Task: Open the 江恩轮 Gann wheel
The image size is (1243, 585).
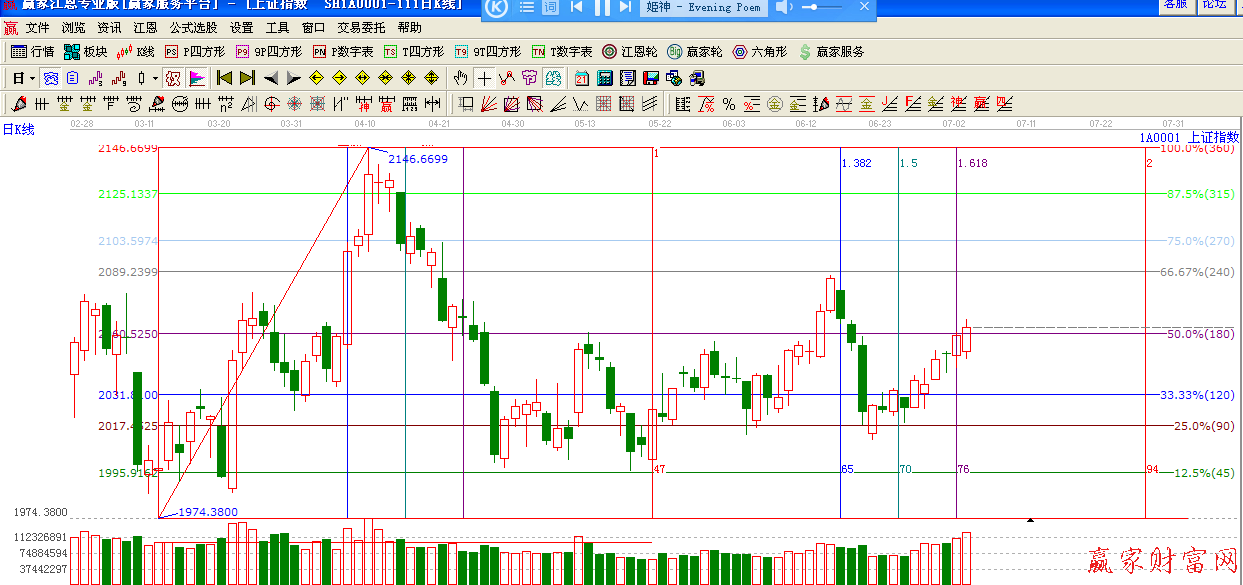Action: click(x=629, y=51)
